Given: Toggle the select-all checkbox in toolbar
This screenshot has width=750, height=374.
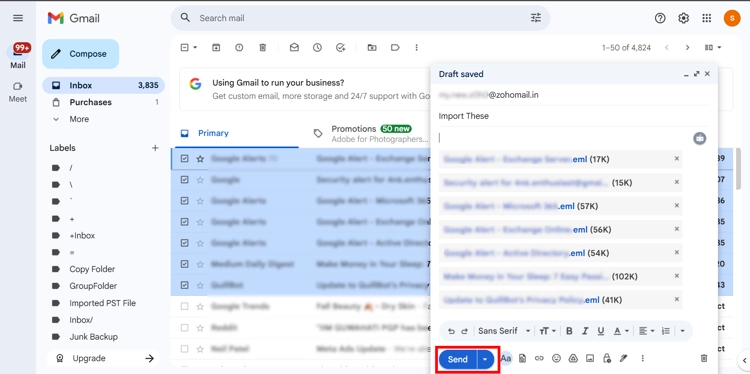Looking at the screenshot, I should [185, 47].
